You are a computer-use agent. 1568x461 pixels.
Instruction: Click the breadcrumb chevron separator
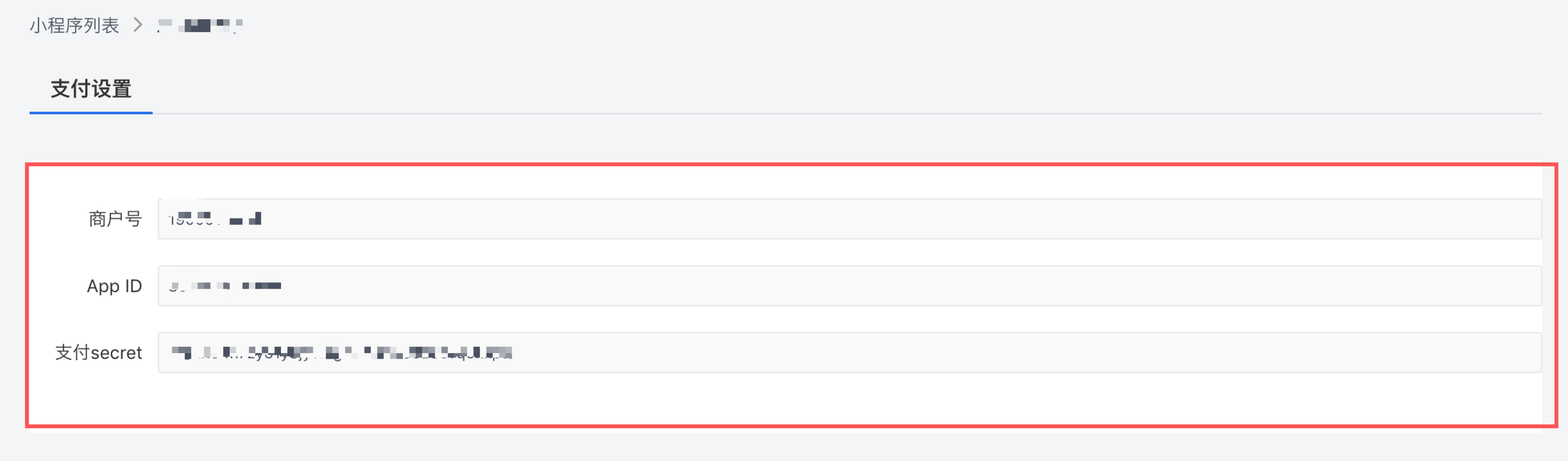coord(138,25)
